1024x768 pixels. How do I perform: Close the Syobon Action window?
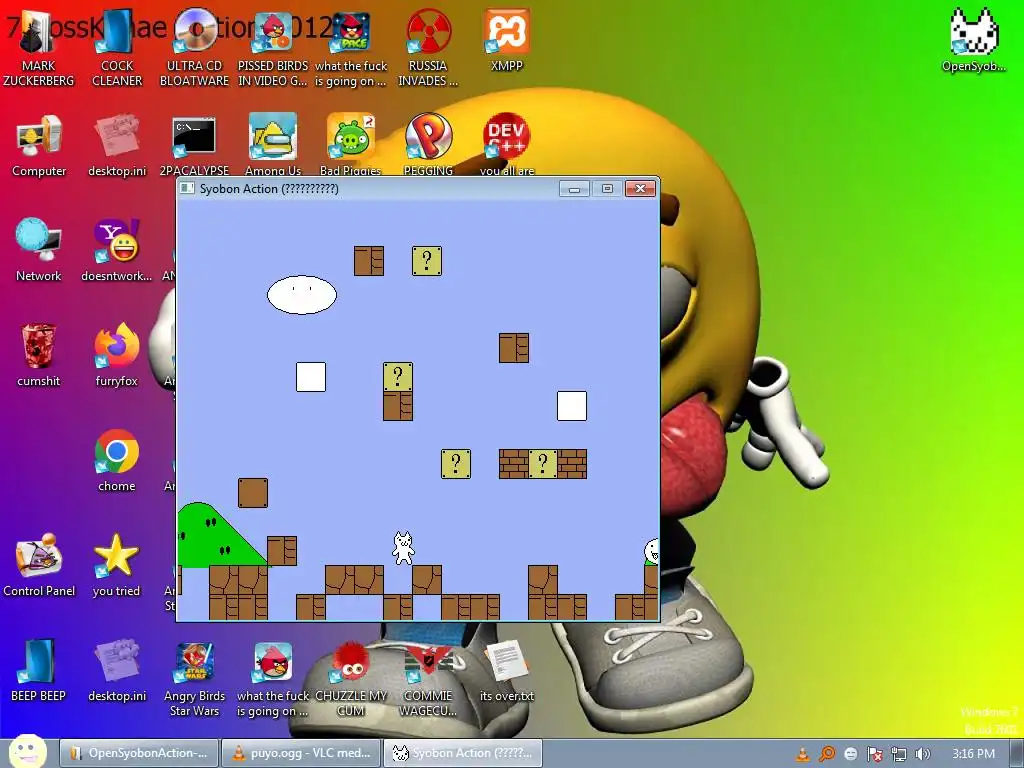pyautogui.click(x=640, y=189)
